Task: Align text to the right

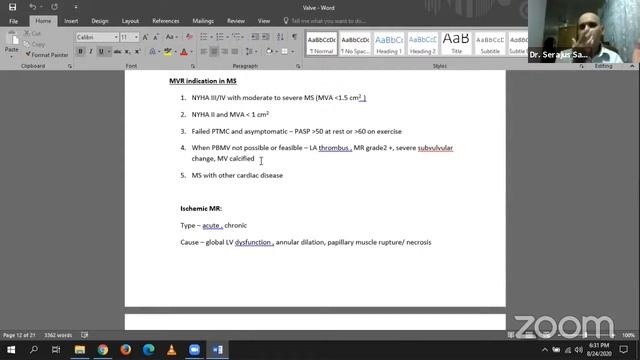Action: 224,52
